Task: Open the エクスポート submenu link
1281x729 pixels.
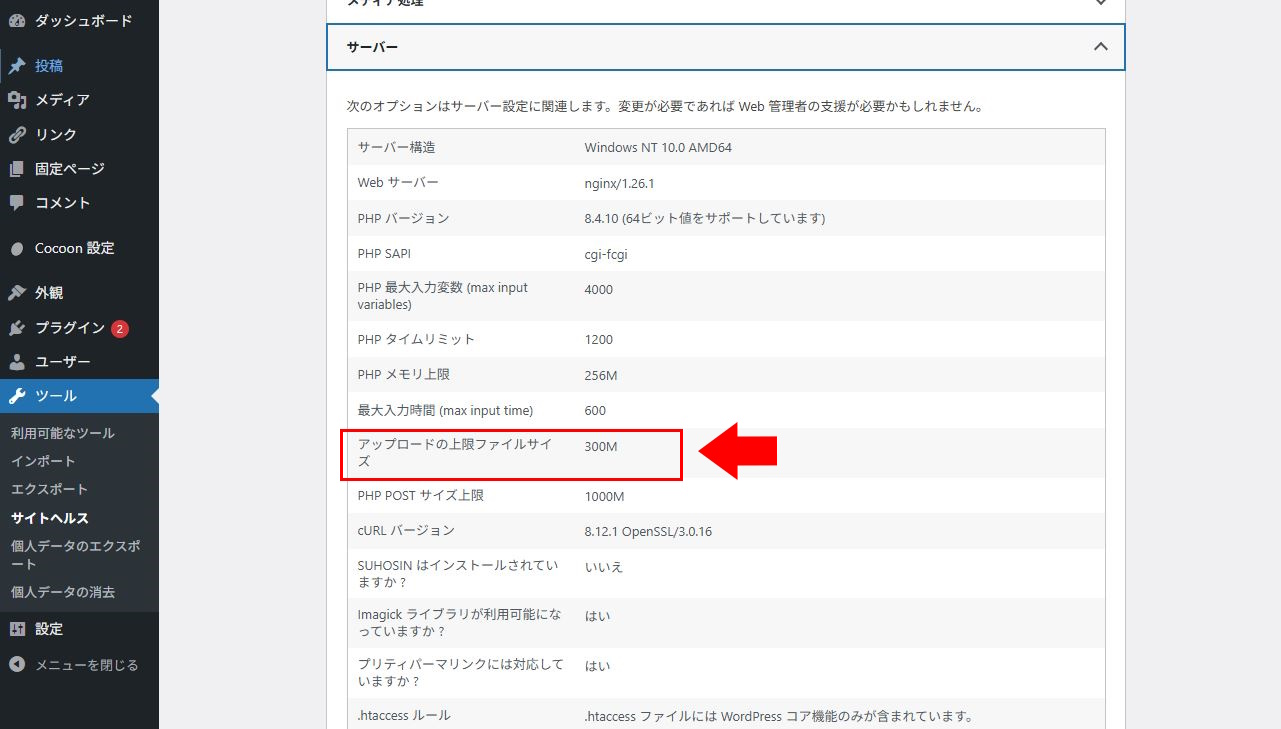Action: [x=49, y=489]
